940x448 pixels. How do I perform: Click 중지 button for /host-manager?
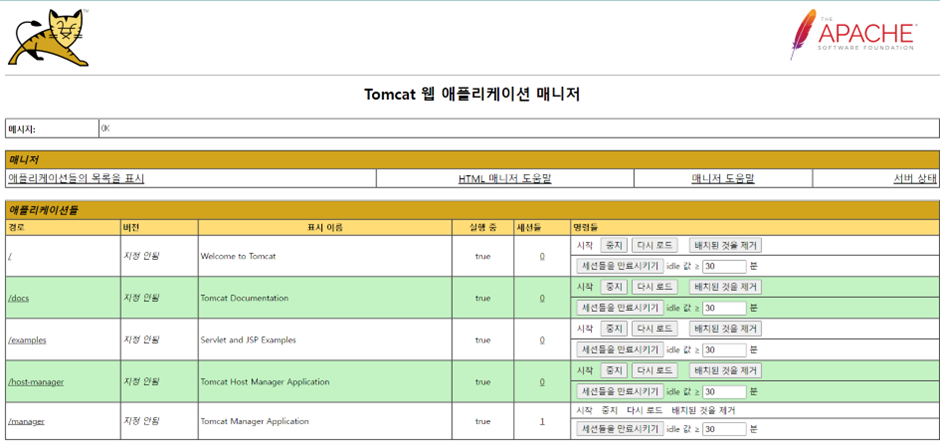click(x=614, y=371)
